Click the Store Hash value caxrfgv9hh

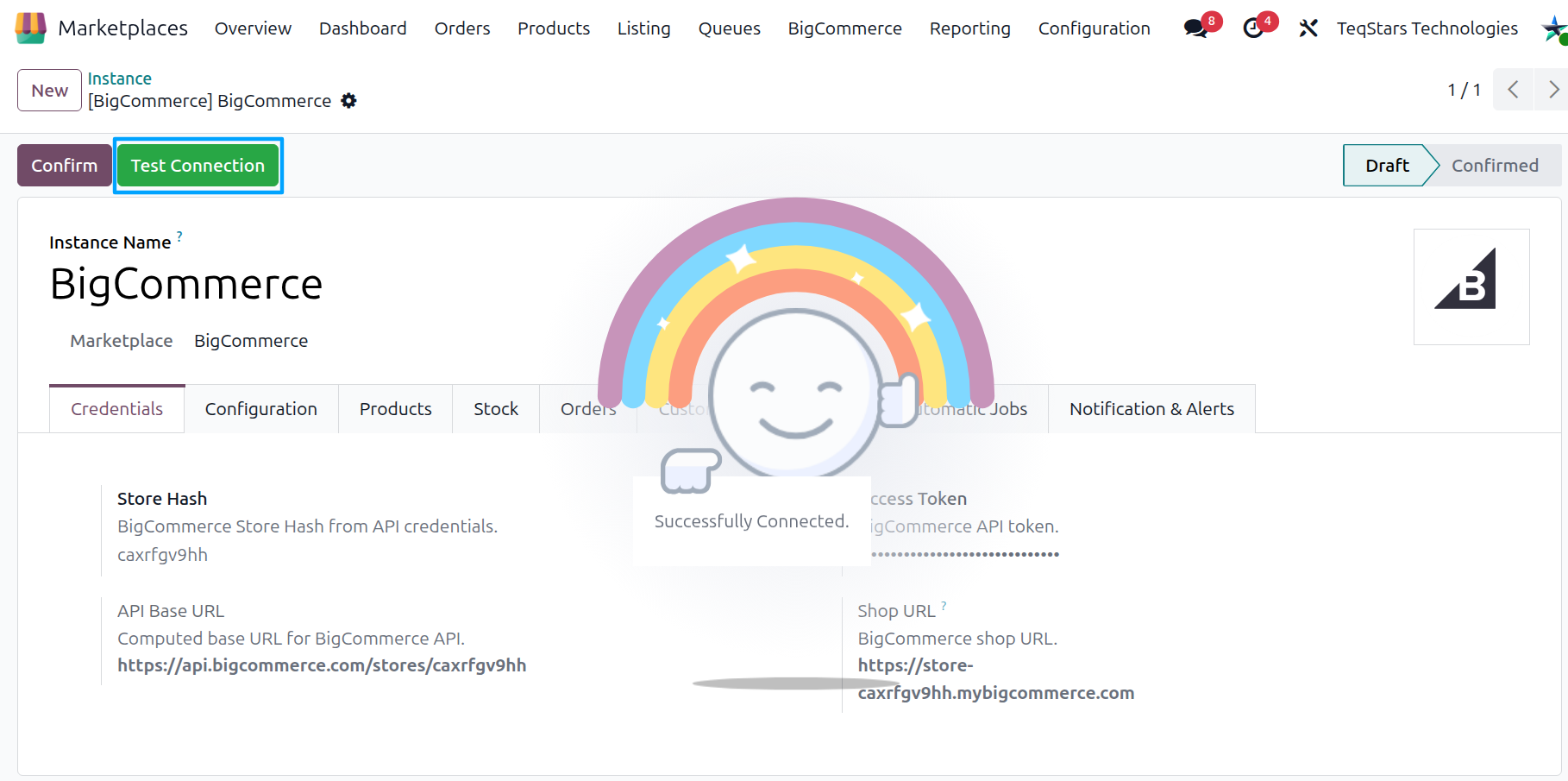click(162, 555)
